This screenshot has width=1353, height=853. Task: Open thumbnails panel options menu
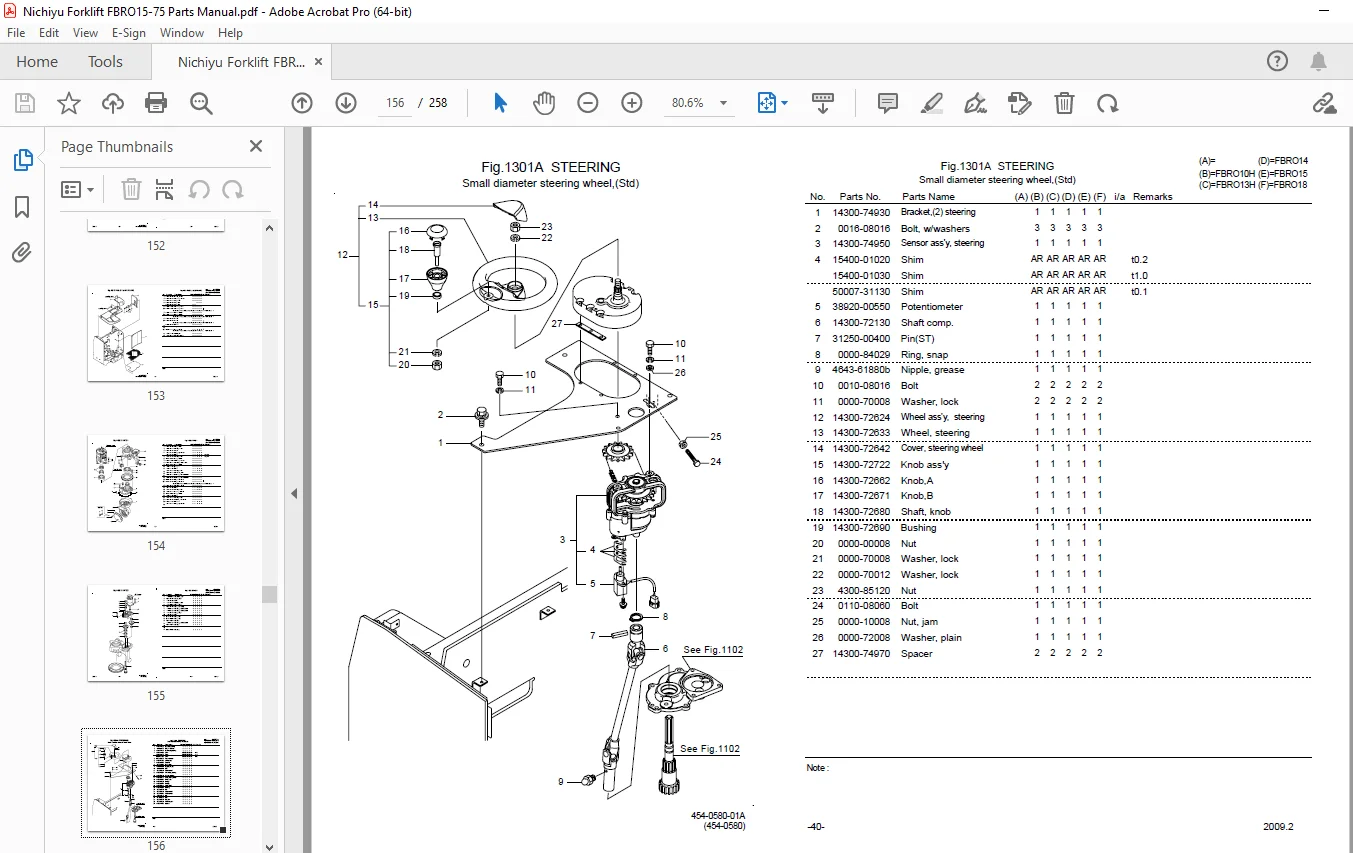click(x=78, y=189)
